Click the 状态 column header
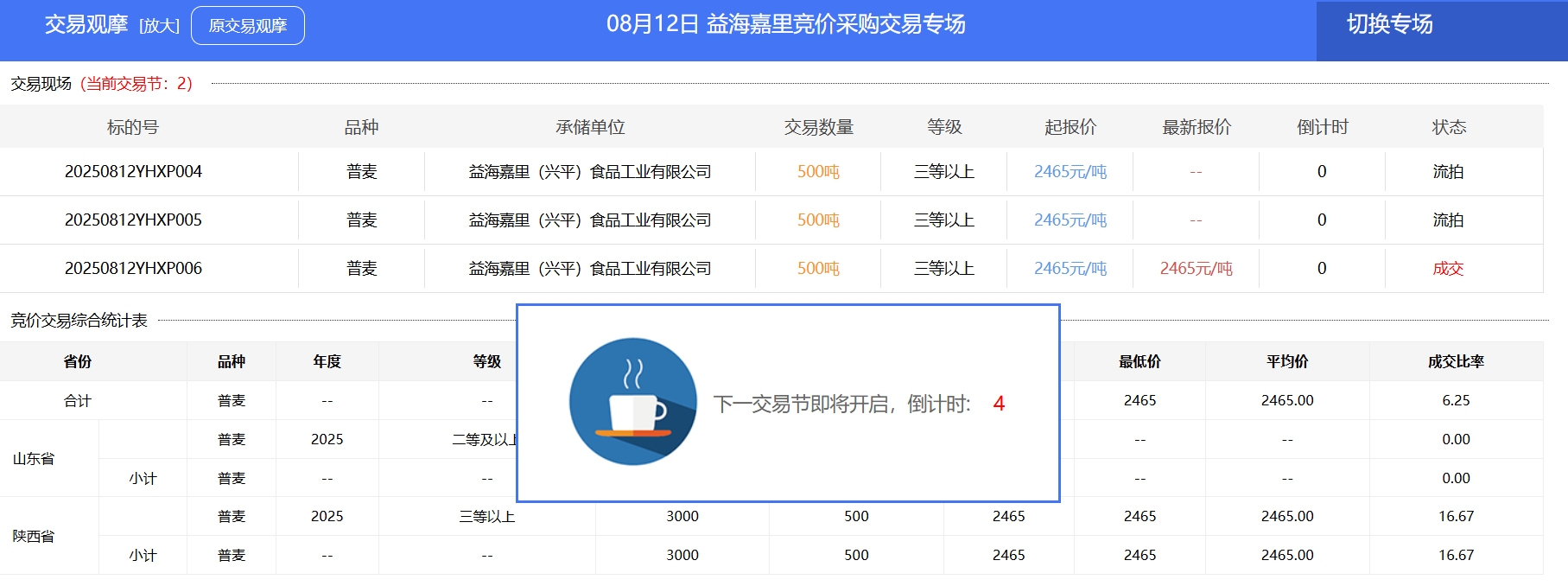This screenshot has width=1568, height=586. (1449, 127)
